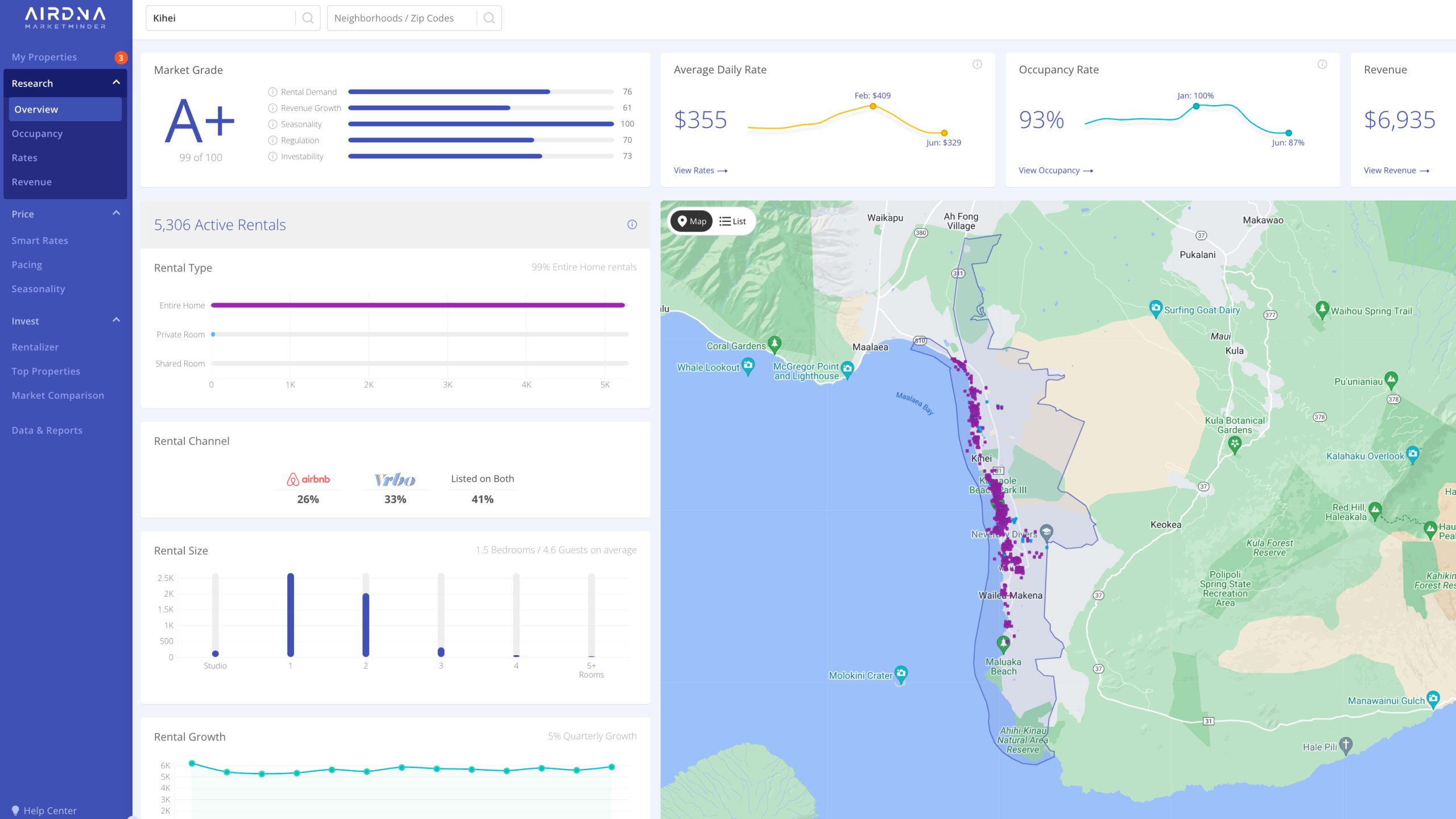1456x819 pixels.
Task: Open Market Comparison in the sidebar
Action: click(58, 395)
